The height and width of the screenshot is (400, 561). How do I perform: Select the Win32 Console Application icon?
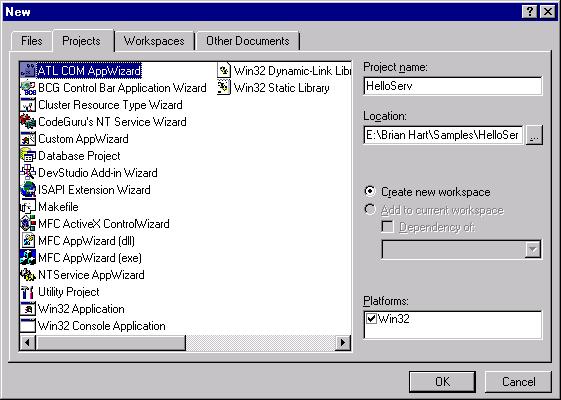[x=28, y=326]
